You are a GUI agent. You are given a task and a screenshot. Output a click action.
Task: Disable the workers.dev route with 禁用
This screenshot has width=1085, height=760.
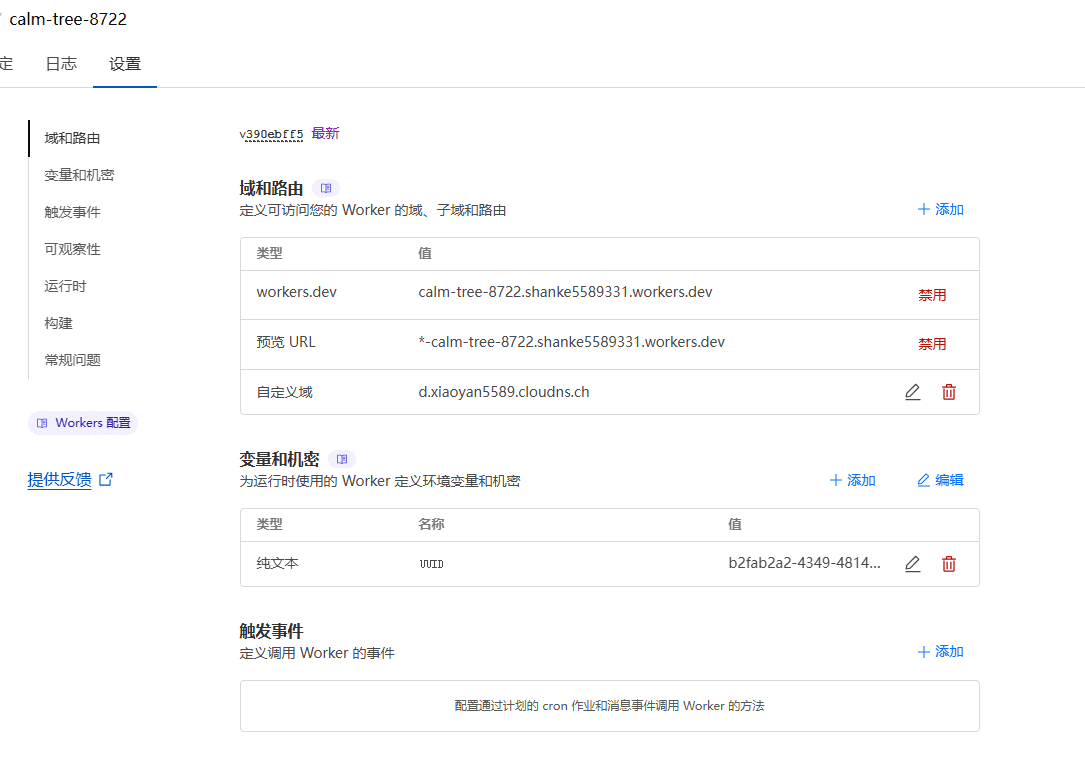point(932,295)
